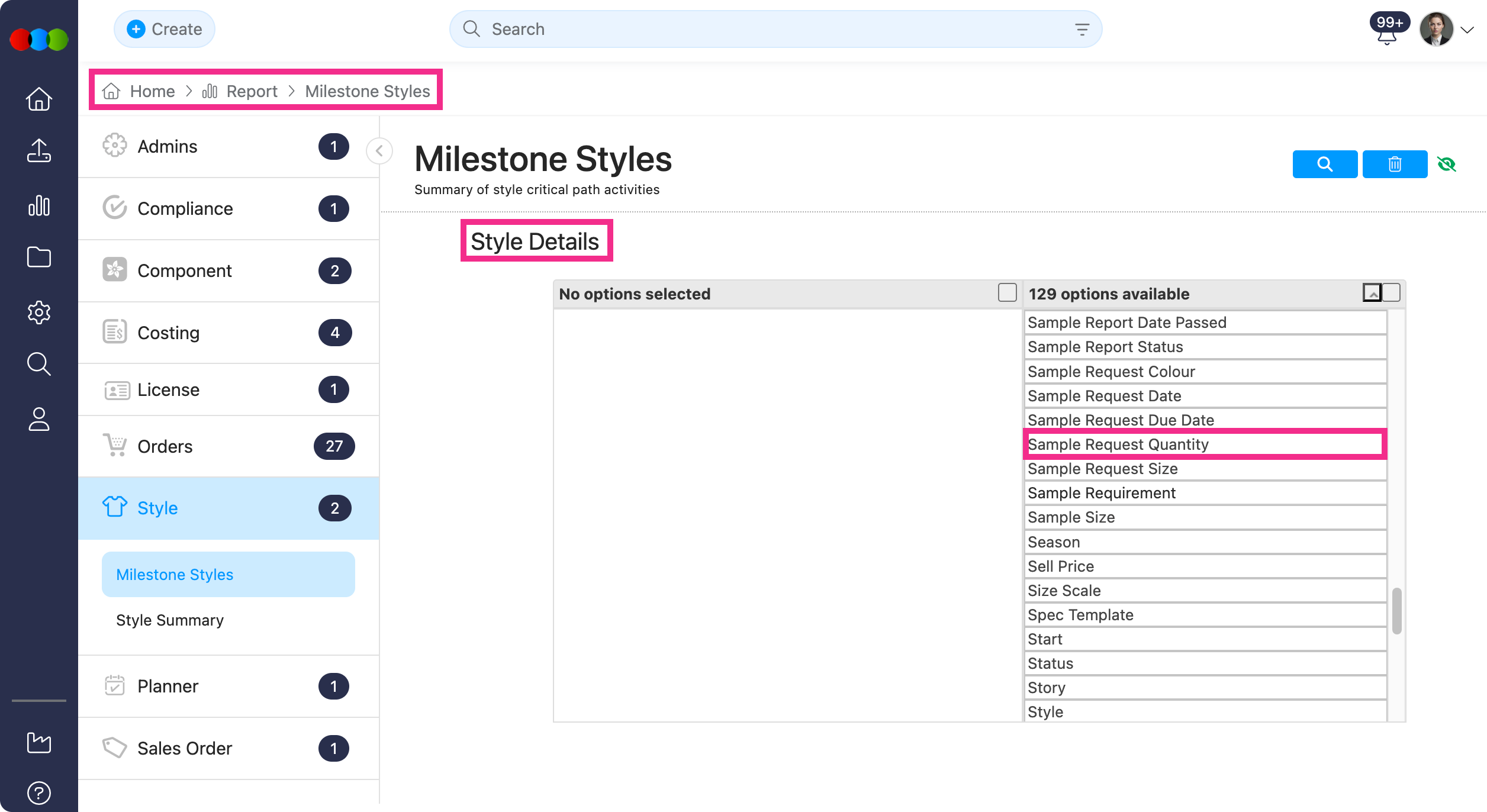Check the '129 options available' select-all checkbox
The height and width of the screenshot is (812, 1487).
coord(1391,293)
